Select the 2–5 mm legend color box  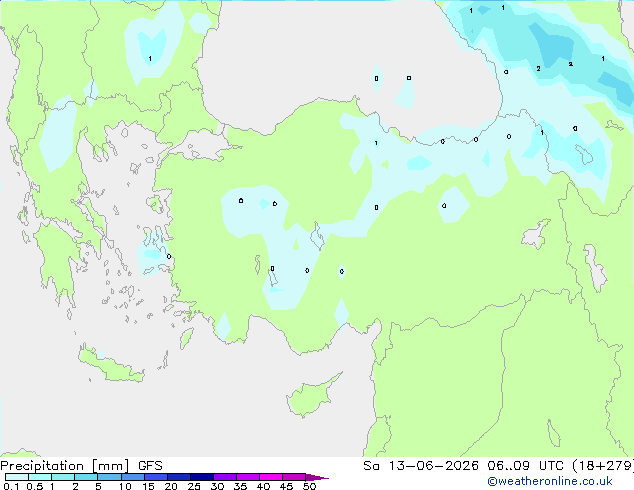(86, 477)
